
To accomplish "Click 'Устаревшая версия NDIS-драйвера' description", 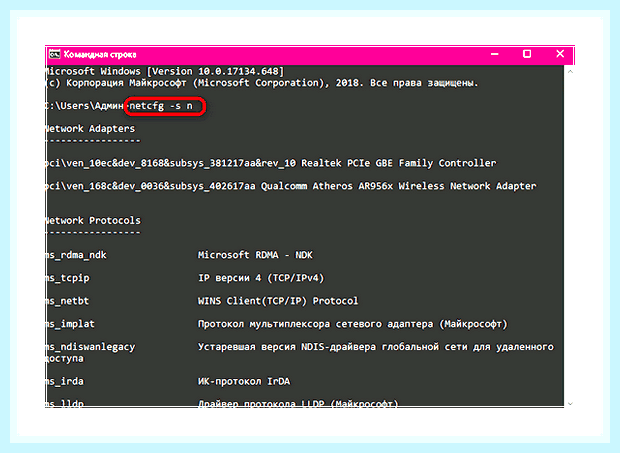I will [x=376, y=347].
